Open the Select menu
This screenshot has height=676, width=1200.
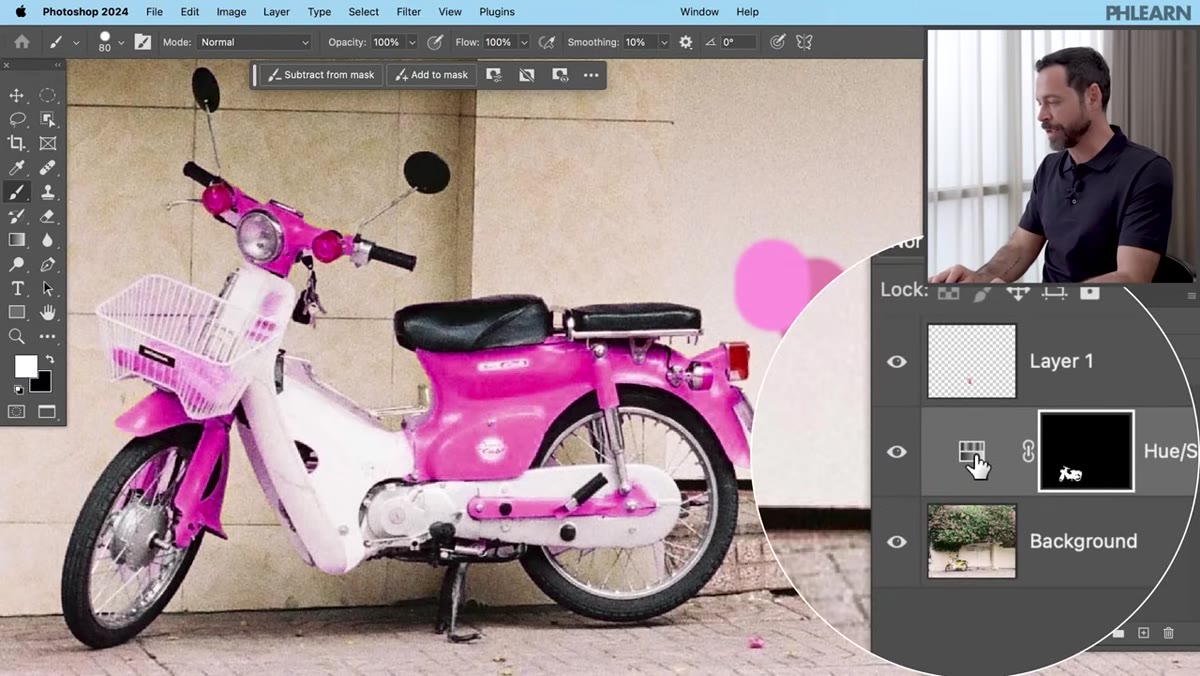point(363,12)
